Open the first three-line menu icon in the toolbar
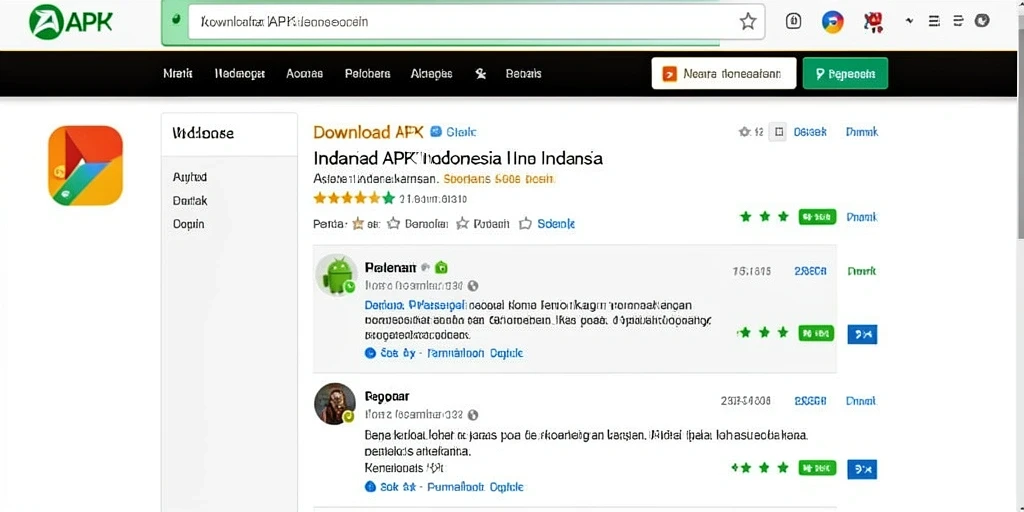Viewport: 1024px width, 512px height. [x=934, y=21]
